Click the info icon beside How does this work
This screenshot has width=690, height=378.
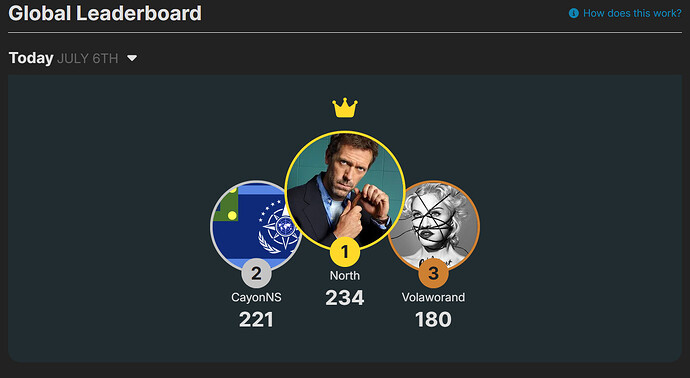(x=573, y=13)
